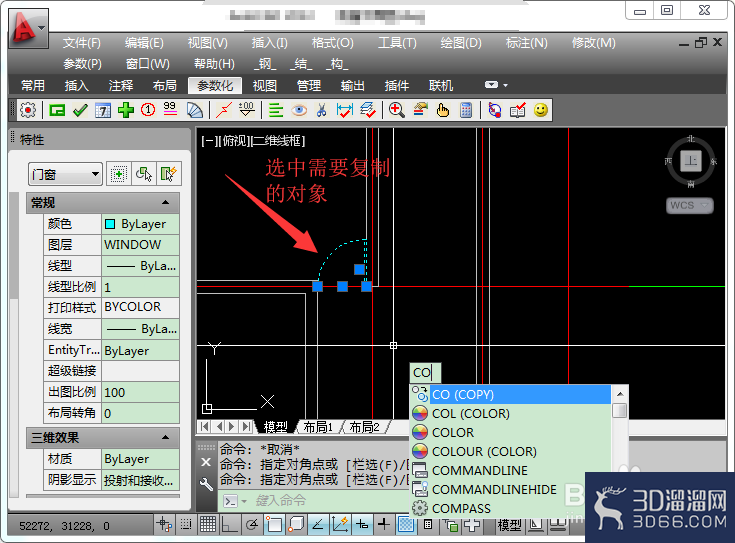735x543 pixels.
Task: Click the quick select icon in properties panel
Action: pyautogui.click(x=169, y=174)
